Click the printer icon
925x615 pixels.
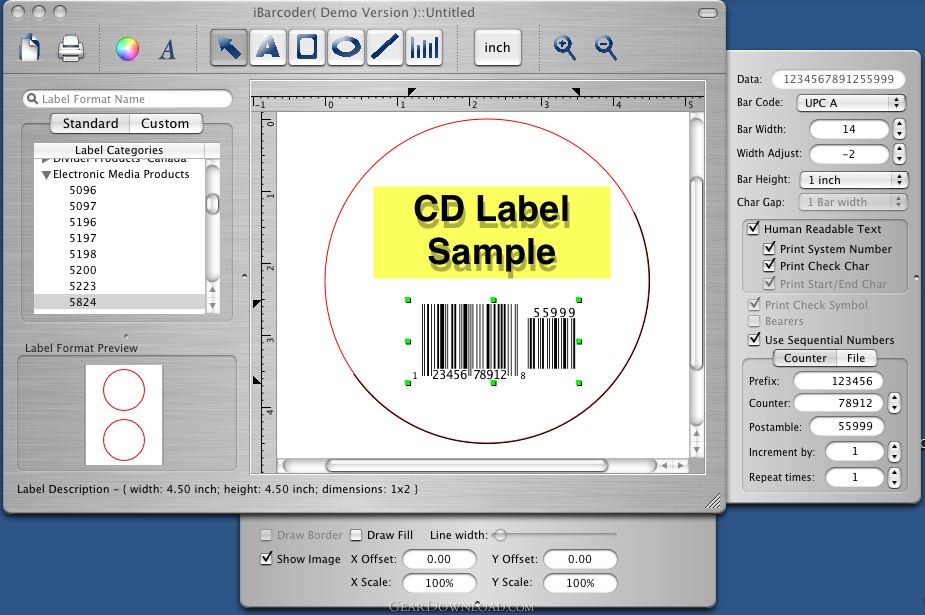71,48
